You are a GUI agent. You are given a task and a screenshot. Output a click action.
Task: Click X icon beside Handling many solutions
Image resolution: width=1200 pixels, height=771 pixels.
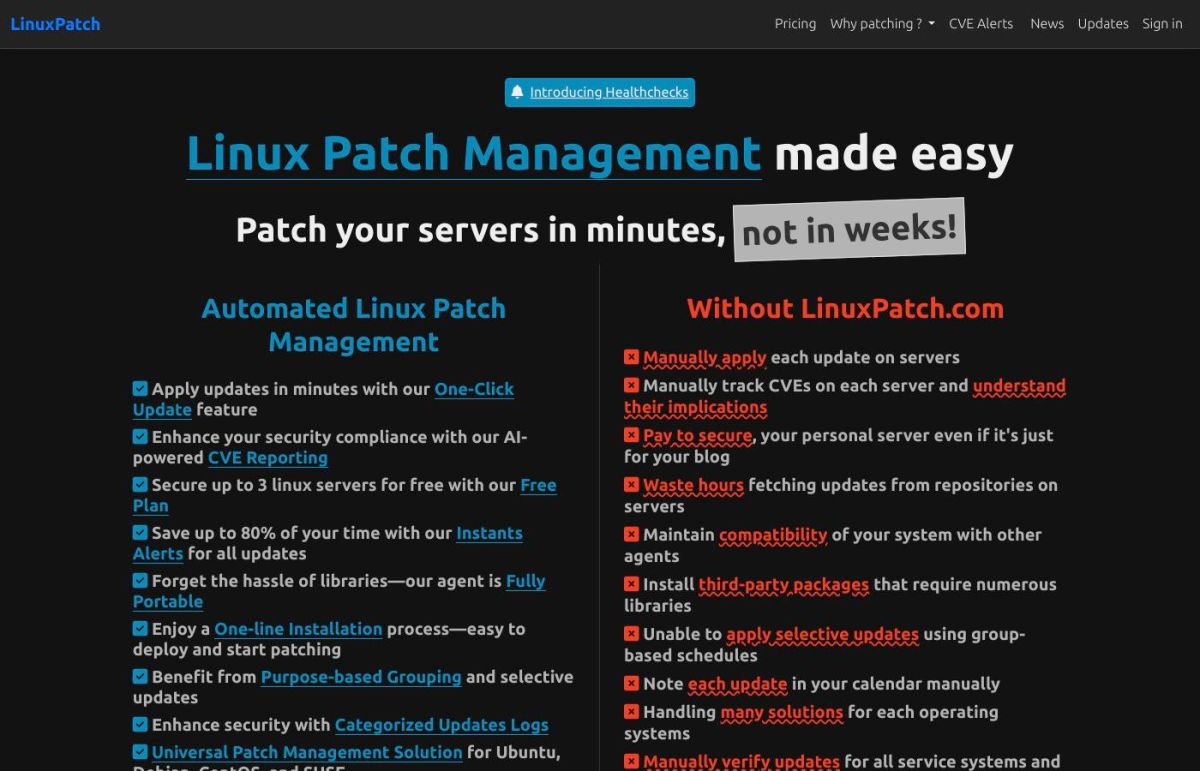pos(631,711)
